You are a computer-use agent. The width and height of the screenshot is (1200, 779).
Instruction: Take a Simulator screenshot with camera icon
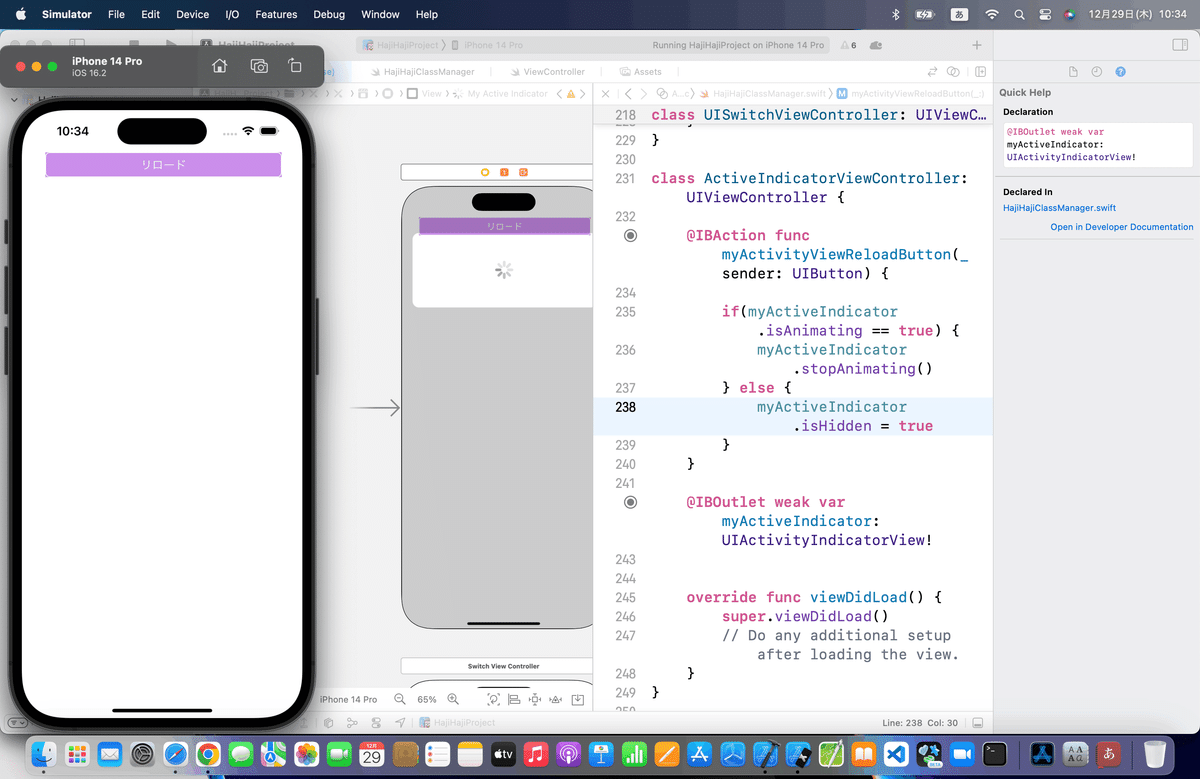point(259,66)
